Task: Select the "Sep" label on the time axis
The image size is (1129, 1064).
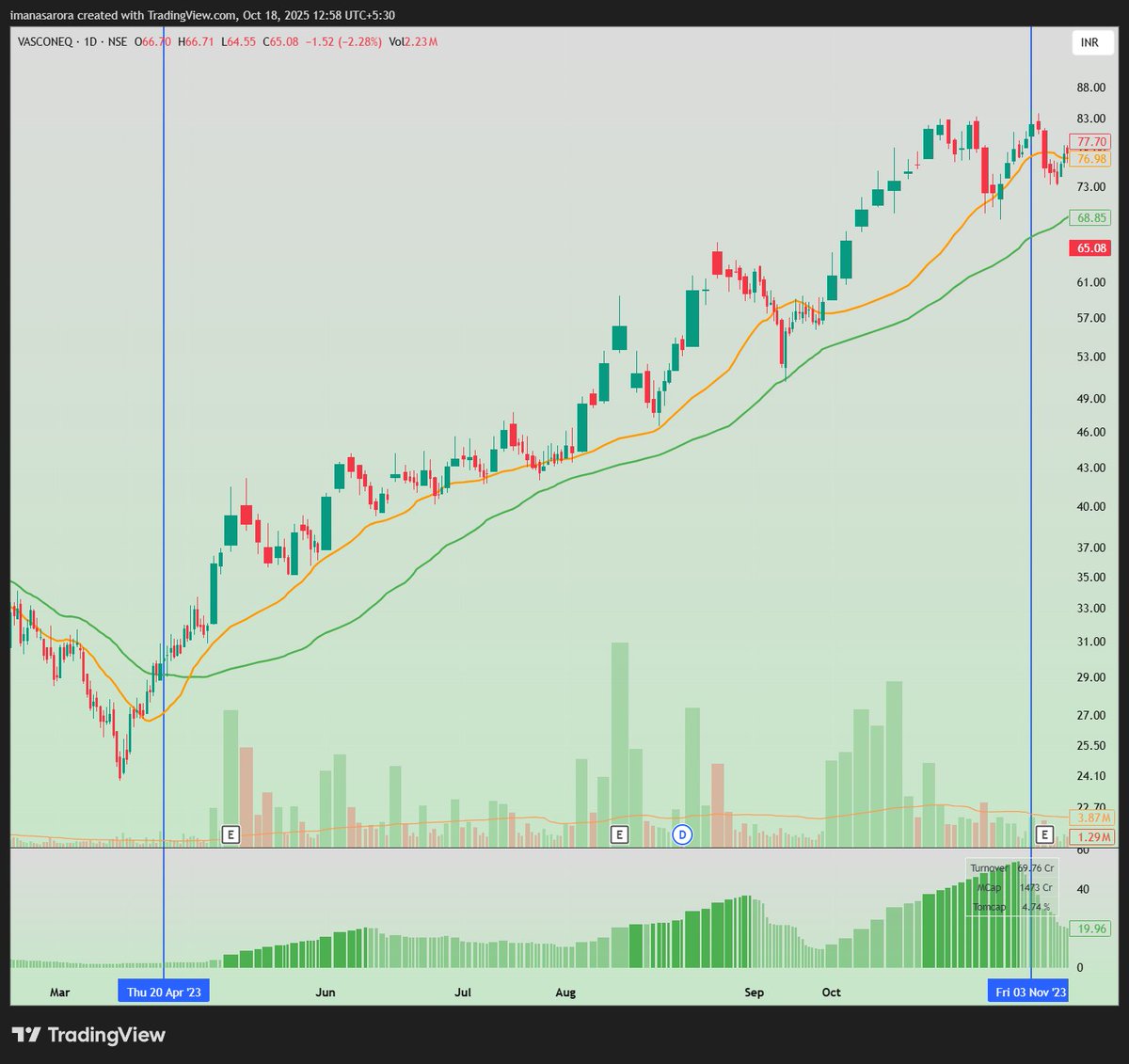Action: [x=754, y=993]
